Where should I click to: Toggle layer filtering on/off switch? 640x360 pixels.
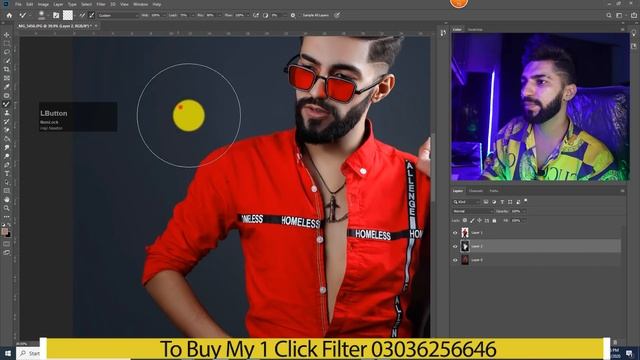point(526,201)
